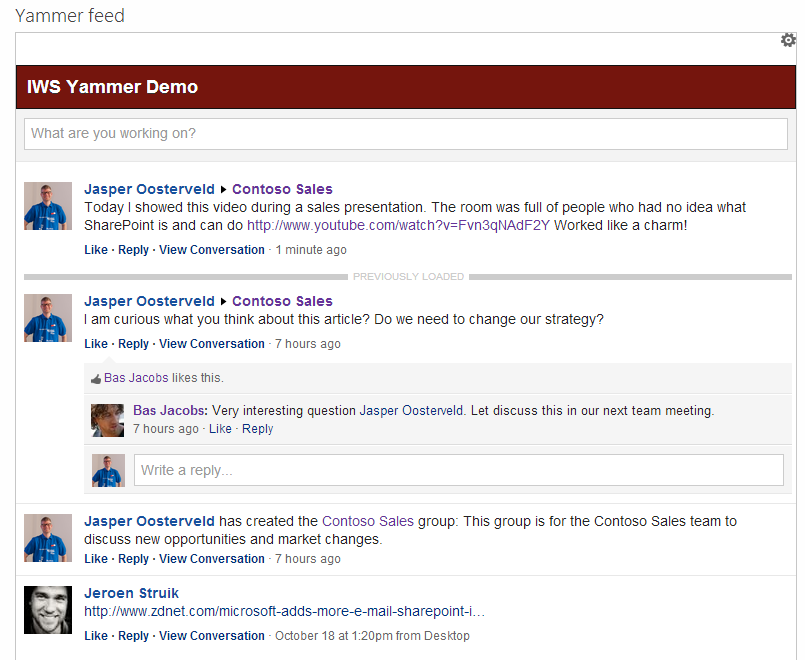
Task: Like the Contoso Sales group creation post
Action: coord(96,559)
